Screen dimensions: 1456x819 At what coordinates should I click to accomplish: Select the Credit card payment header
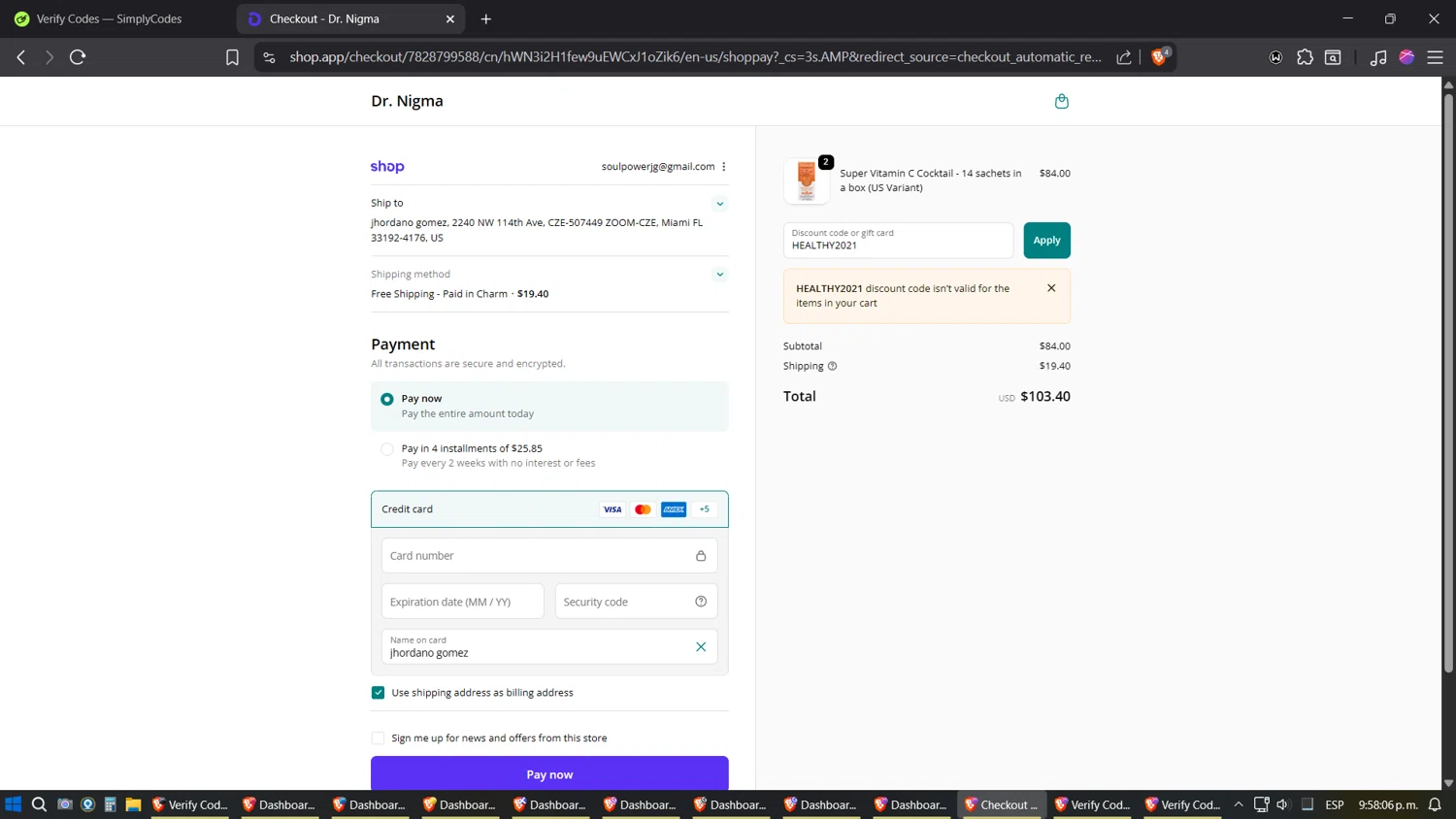point(549,509)
